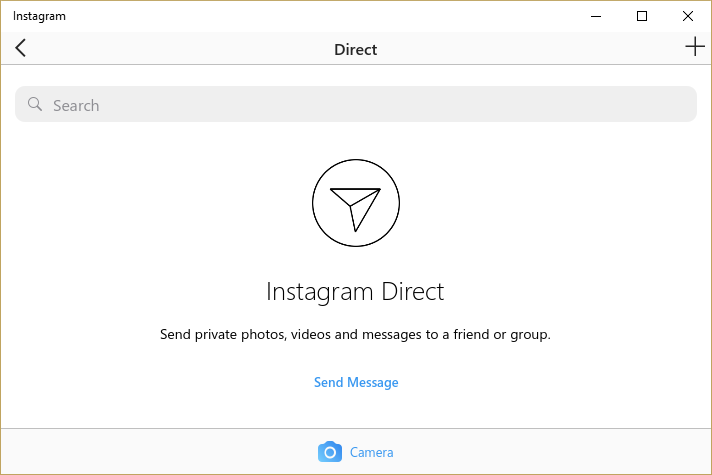Click the Camera label at bottom
The image size is (712, 475).
(x=371, y=452)
